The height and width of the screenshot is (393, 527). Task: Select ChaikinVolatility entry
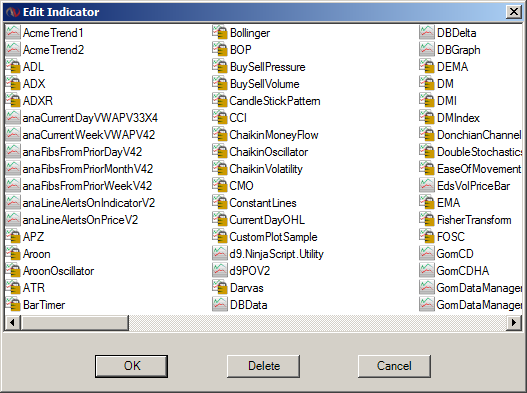[266, 169]
